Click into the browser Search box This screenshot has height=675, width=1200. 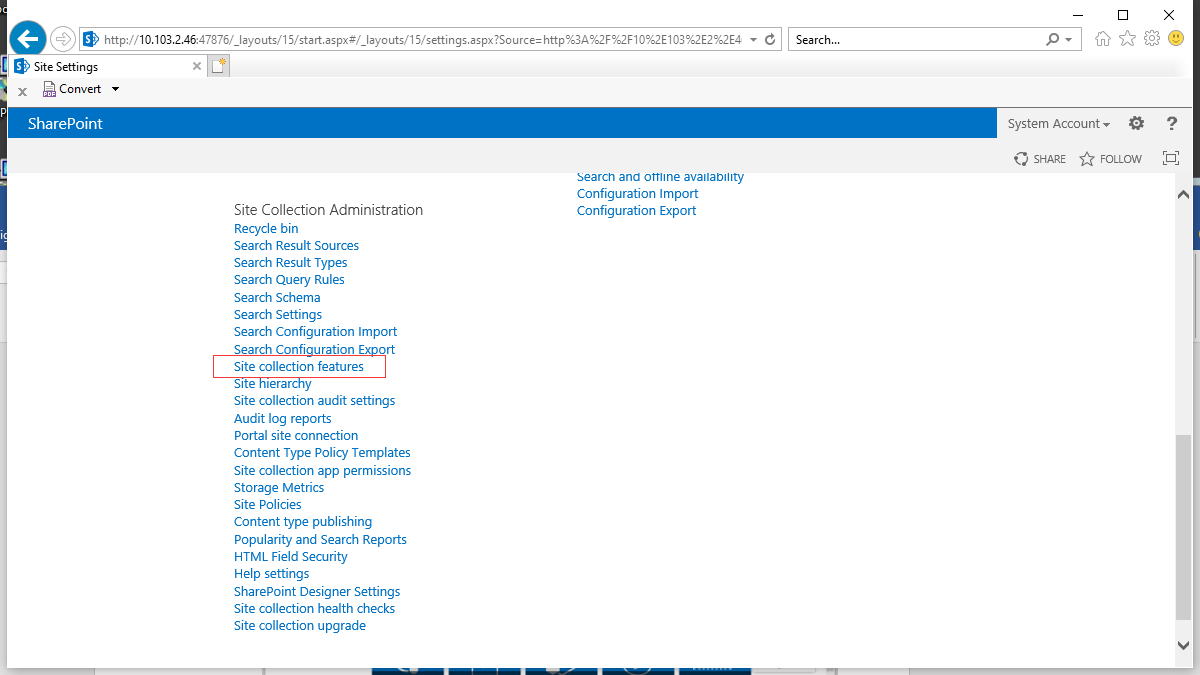915,40
